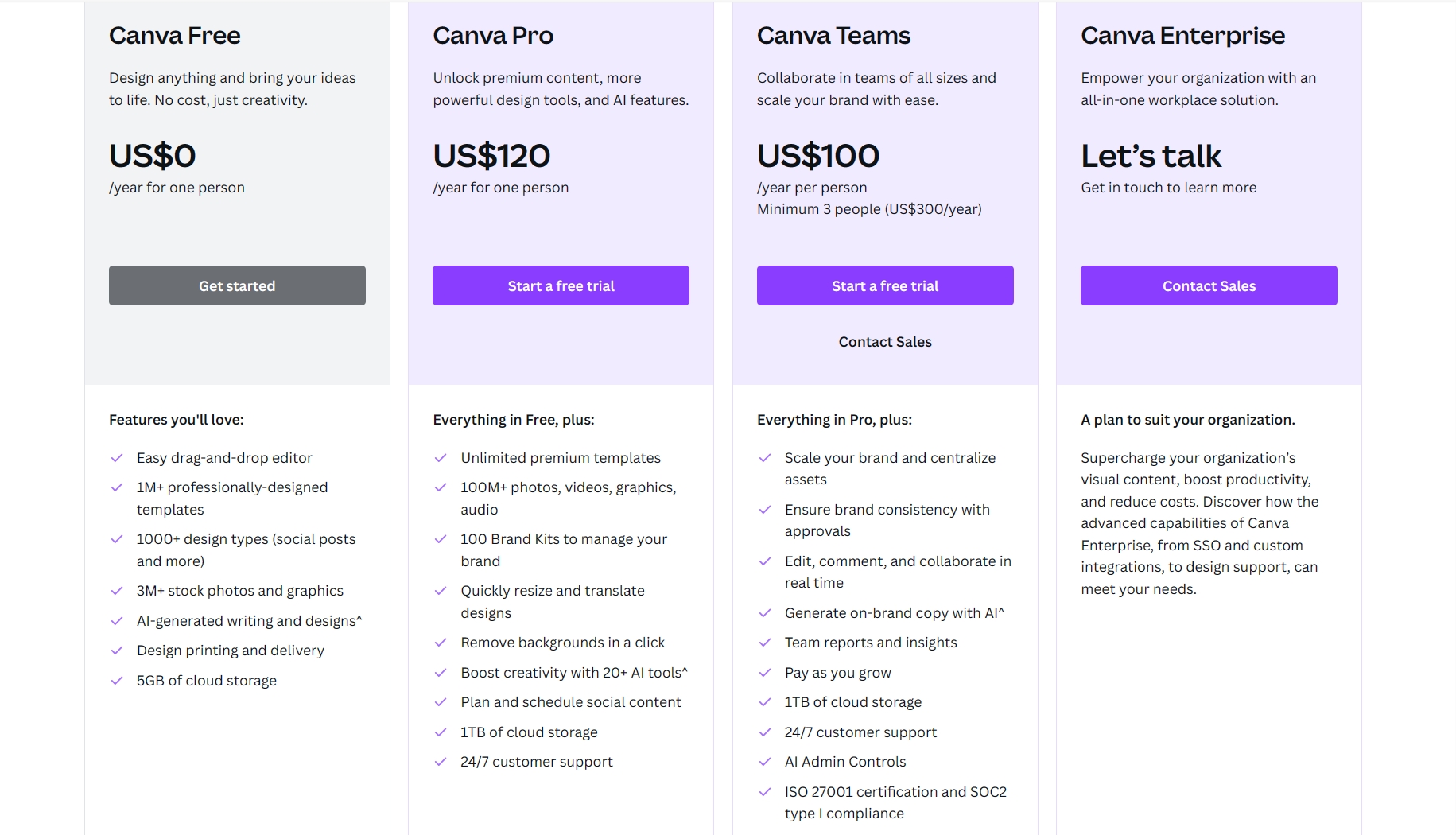Click the checkmark next to '5GB of cloud storage'
This screenshot has height=835, width=1456.
117,680
